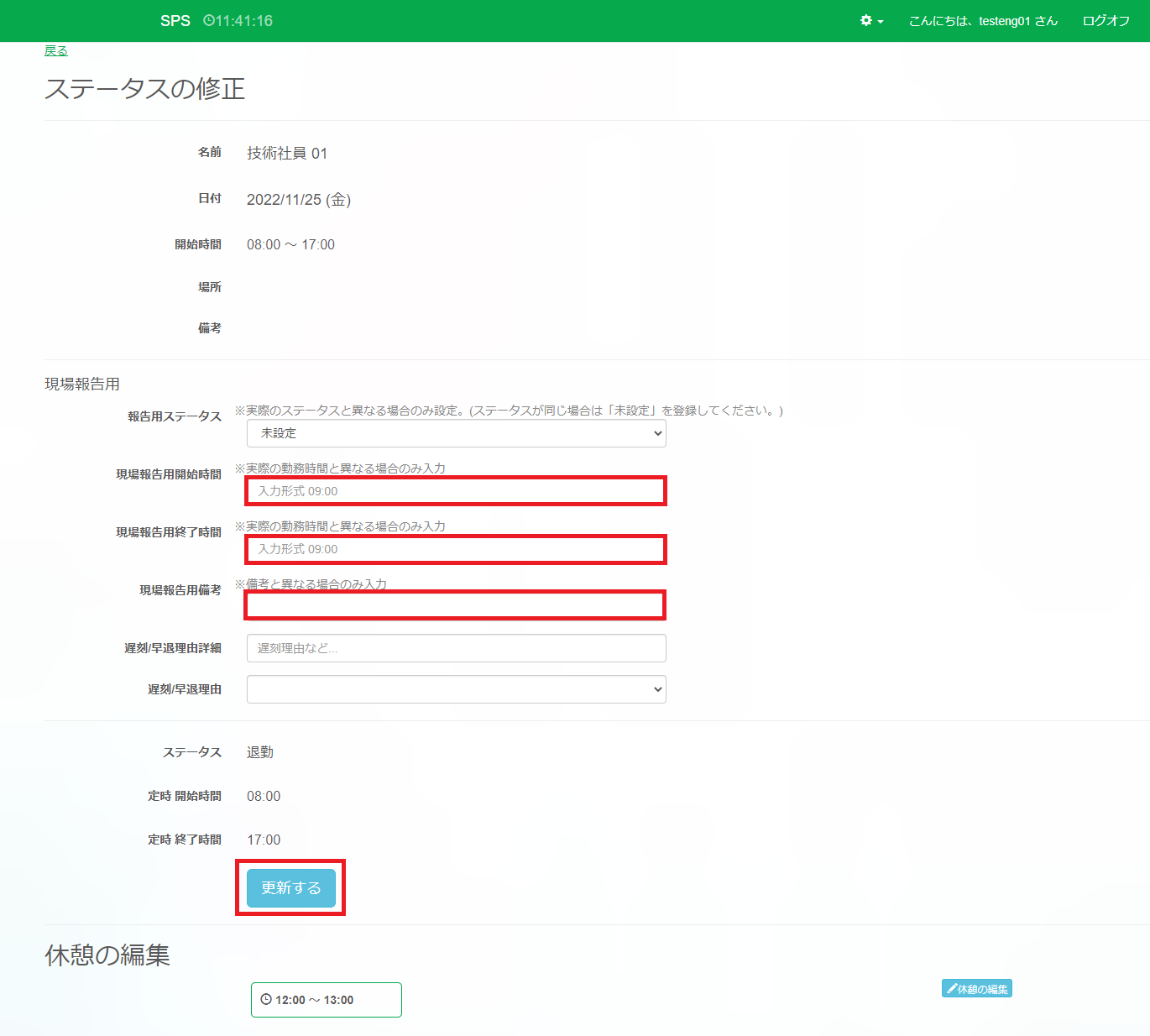Focus the 現場報告用終了時間 input field
The height and width of the screenshot is (1036, 1150).
click(x=456, y=549)
